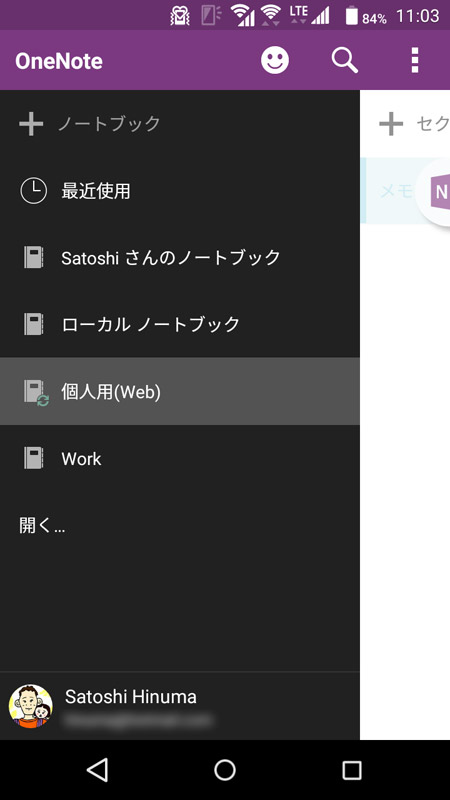Select the 個人用(Web) notebook

pyautogui.click(x=180, y=391)
